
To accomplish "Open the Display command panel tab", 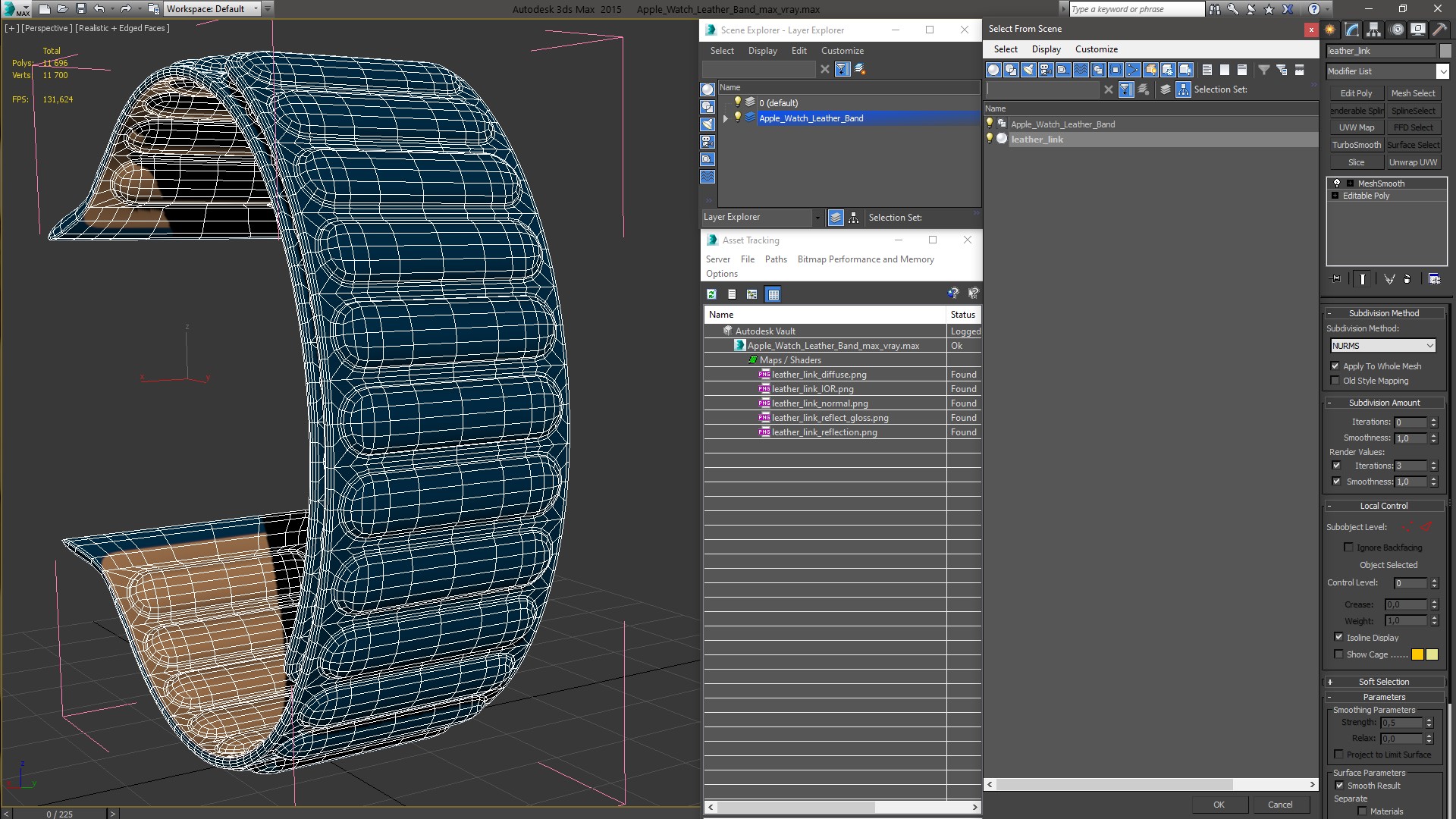I will (1417, 30).
